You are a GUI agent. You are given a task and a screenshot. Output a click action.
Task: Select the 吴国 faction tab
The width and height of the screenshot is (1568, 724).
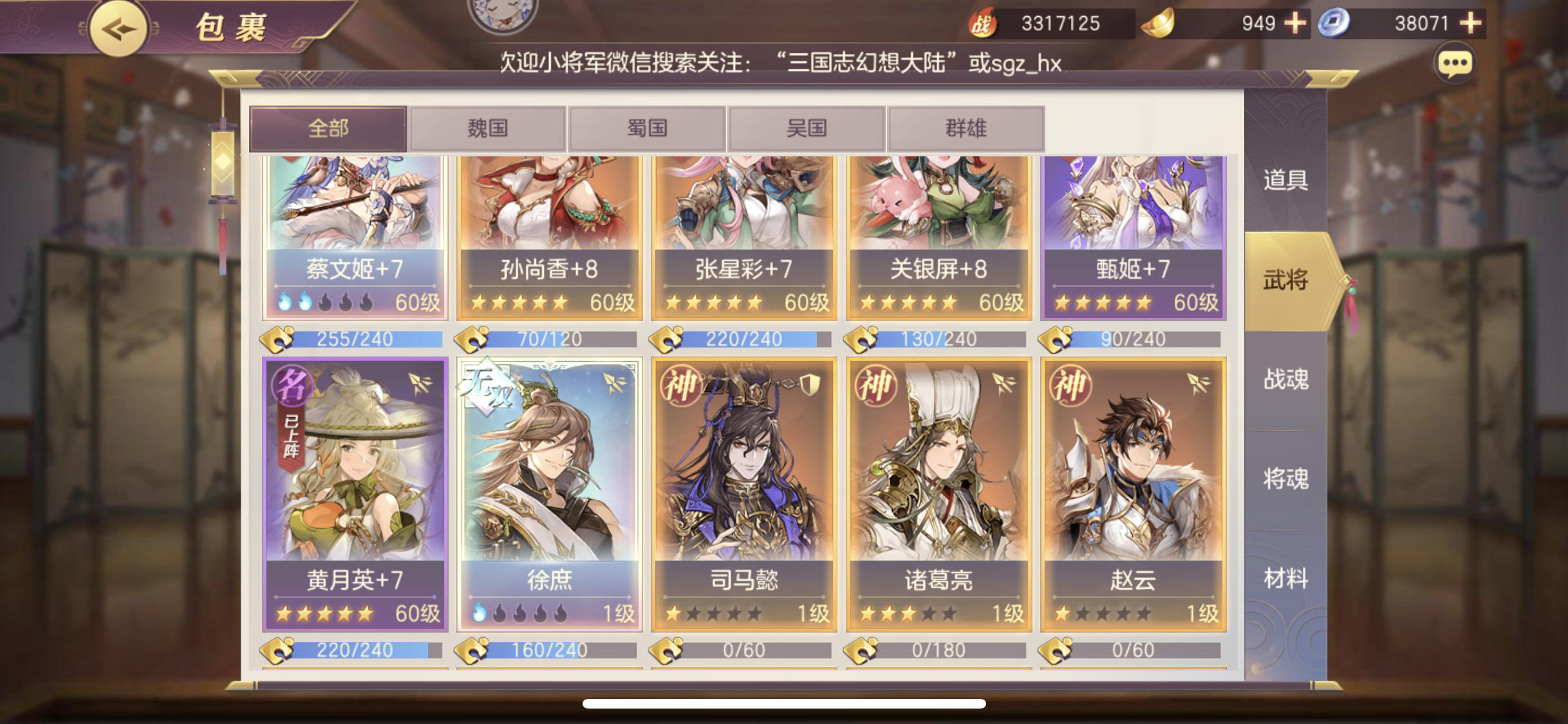point(806,129)
